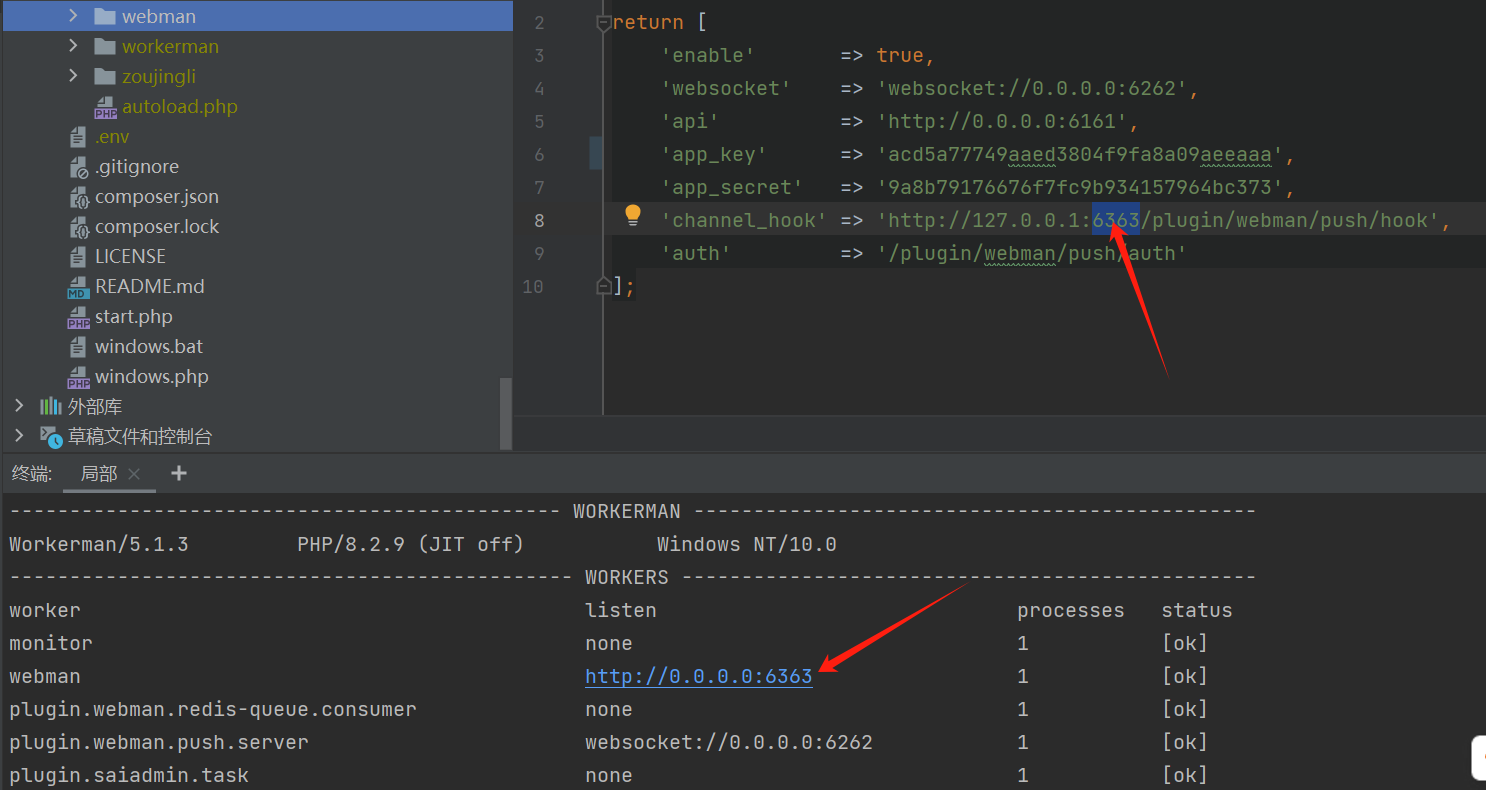The height and width of the screenshot is (790, 1486).
Task: Open the LICENSE file
Action: coord(131,256)
